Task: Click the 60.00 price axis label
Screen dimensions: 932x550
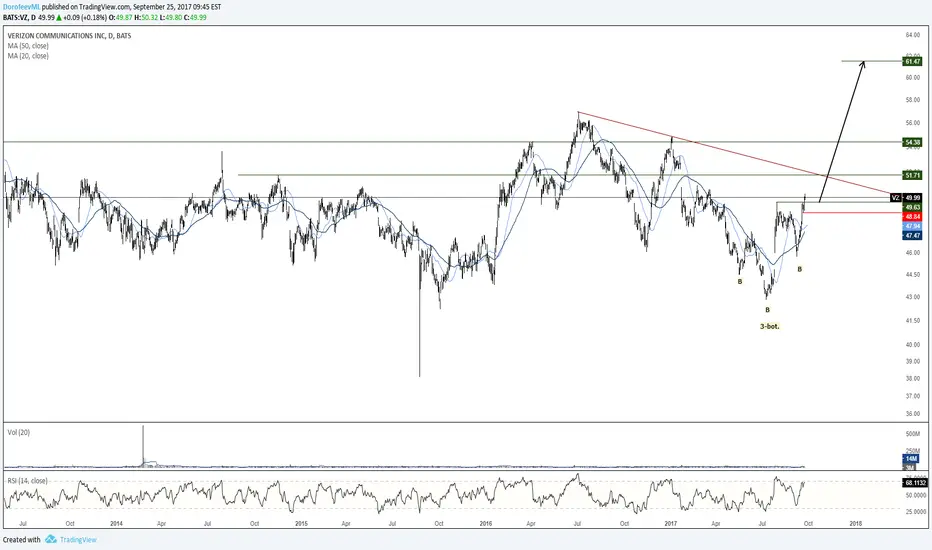Action: coord(912,78)
